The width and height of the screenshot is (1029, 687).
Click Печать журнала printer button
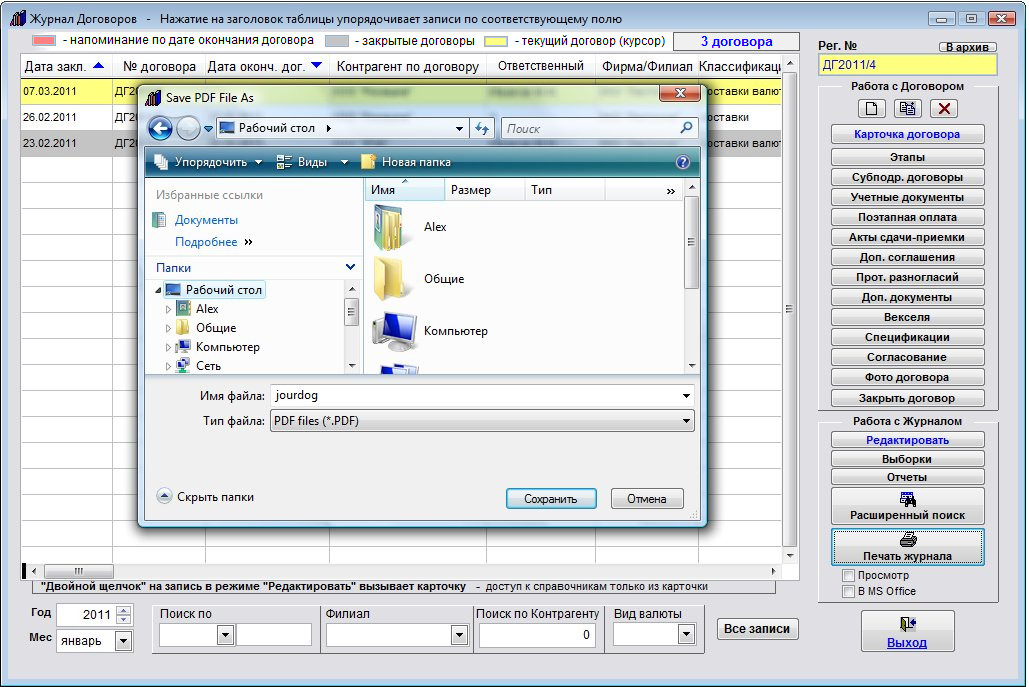[x=907, y=546]
